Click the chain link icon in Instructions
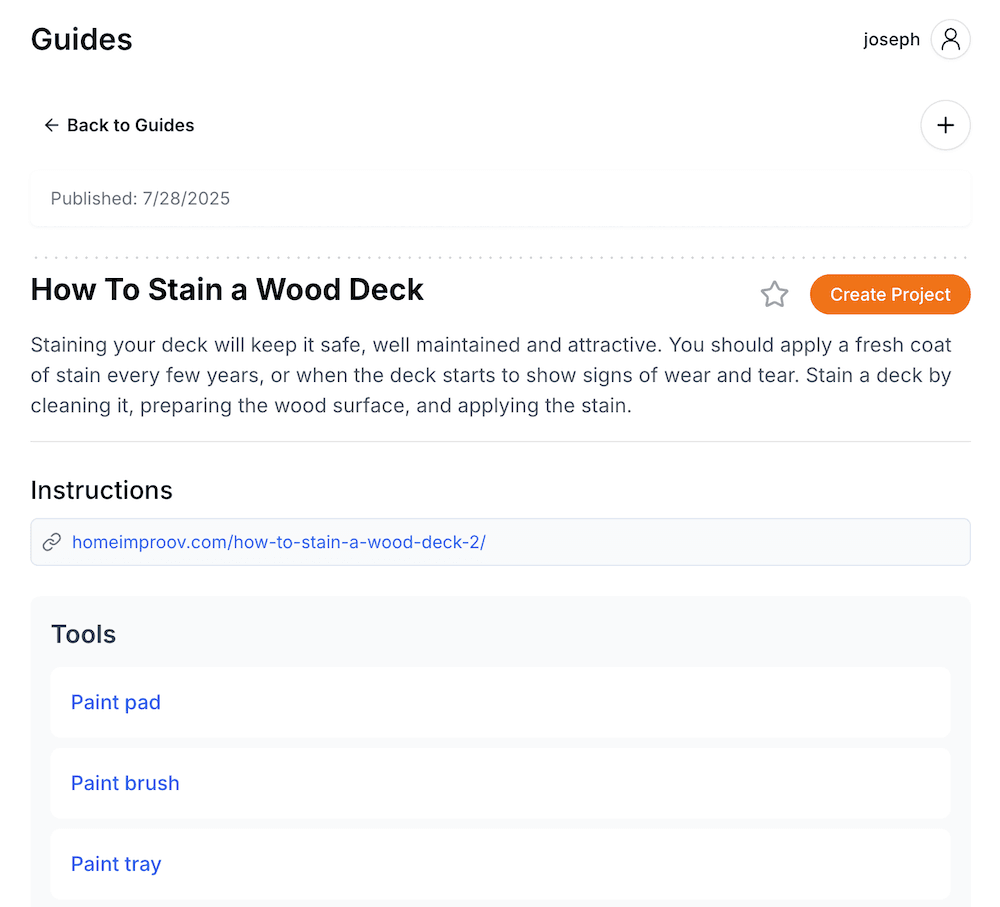This screenshot has width=1000, height=907. [x=52, y=542]
